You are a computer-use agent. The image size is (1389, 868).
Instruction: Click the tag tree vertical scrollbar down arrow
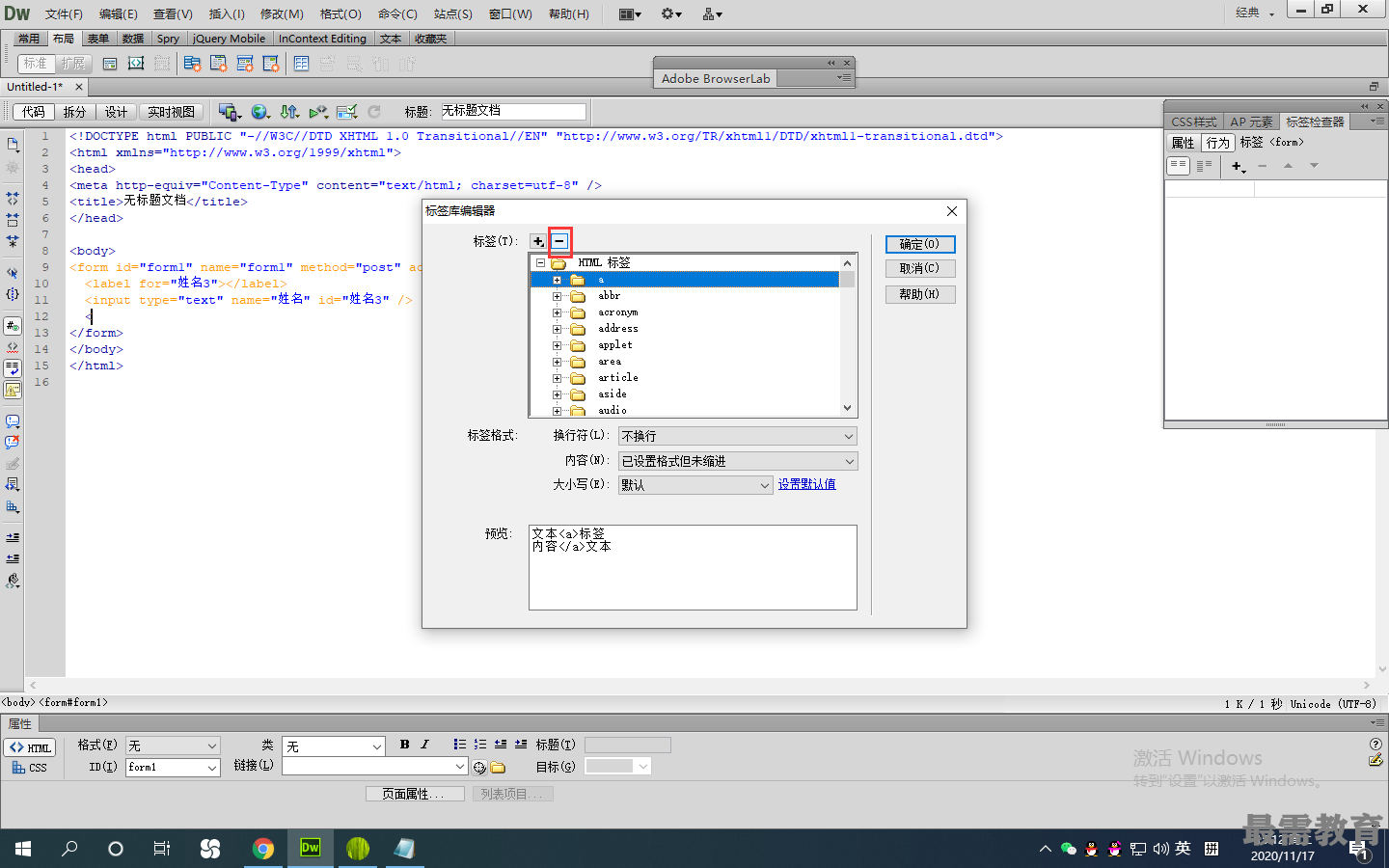point(847,408)
